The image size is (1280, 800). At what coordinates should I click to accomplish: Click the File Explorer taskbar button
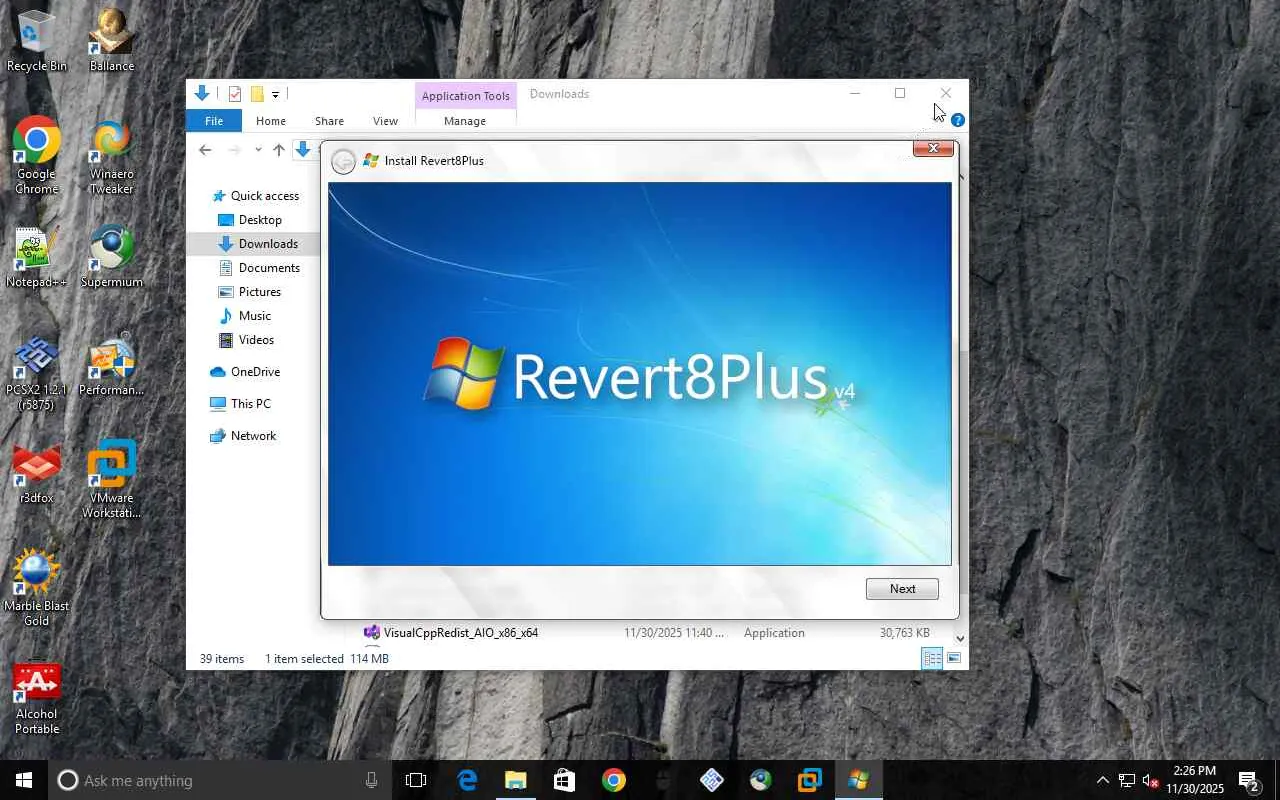[x=515, y=780]
